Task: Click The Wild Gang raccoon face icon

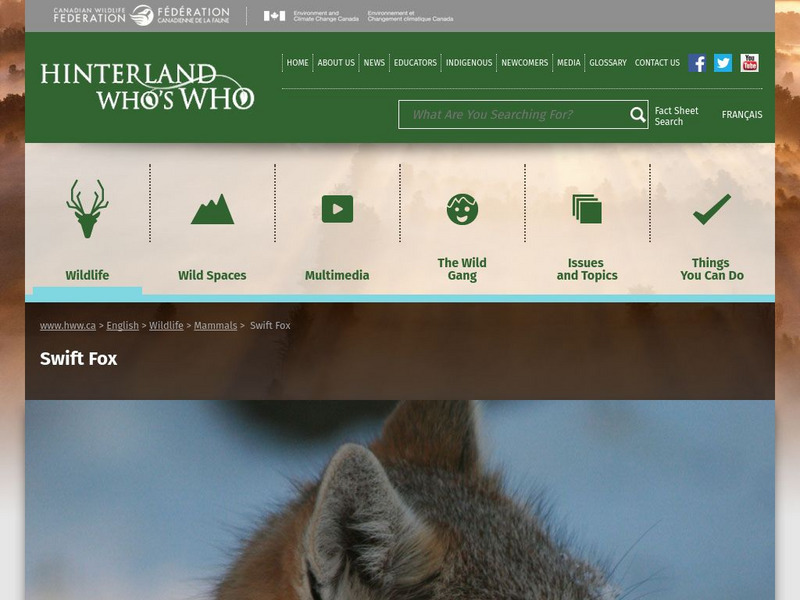Action: 463,207
